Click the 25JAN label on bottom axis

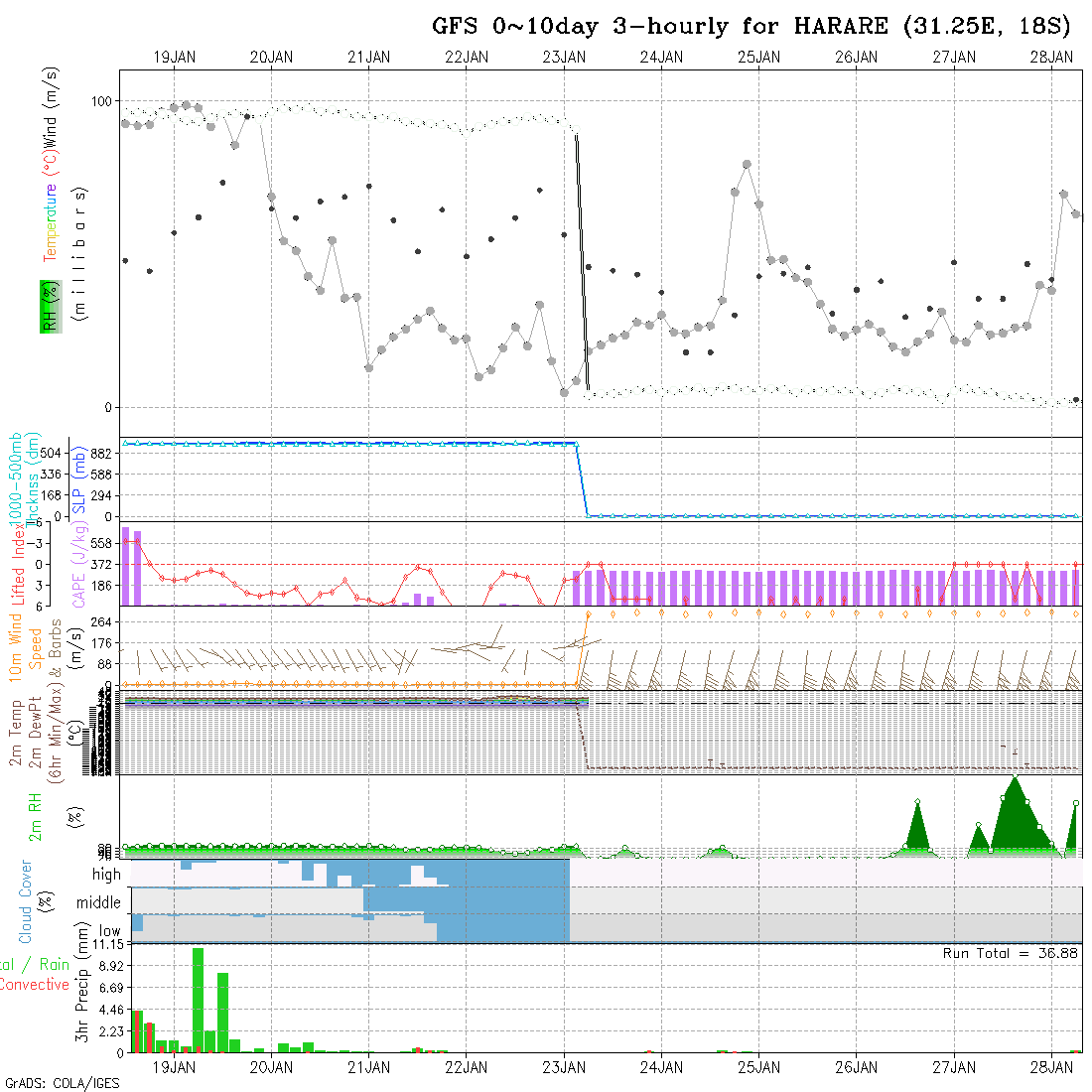tap(758, 1067)
